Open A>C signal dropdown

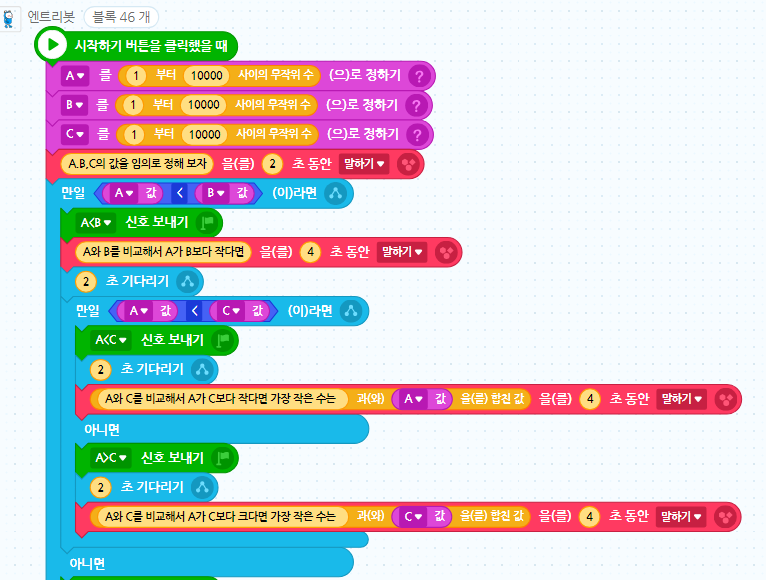click(x=111, y=458)
